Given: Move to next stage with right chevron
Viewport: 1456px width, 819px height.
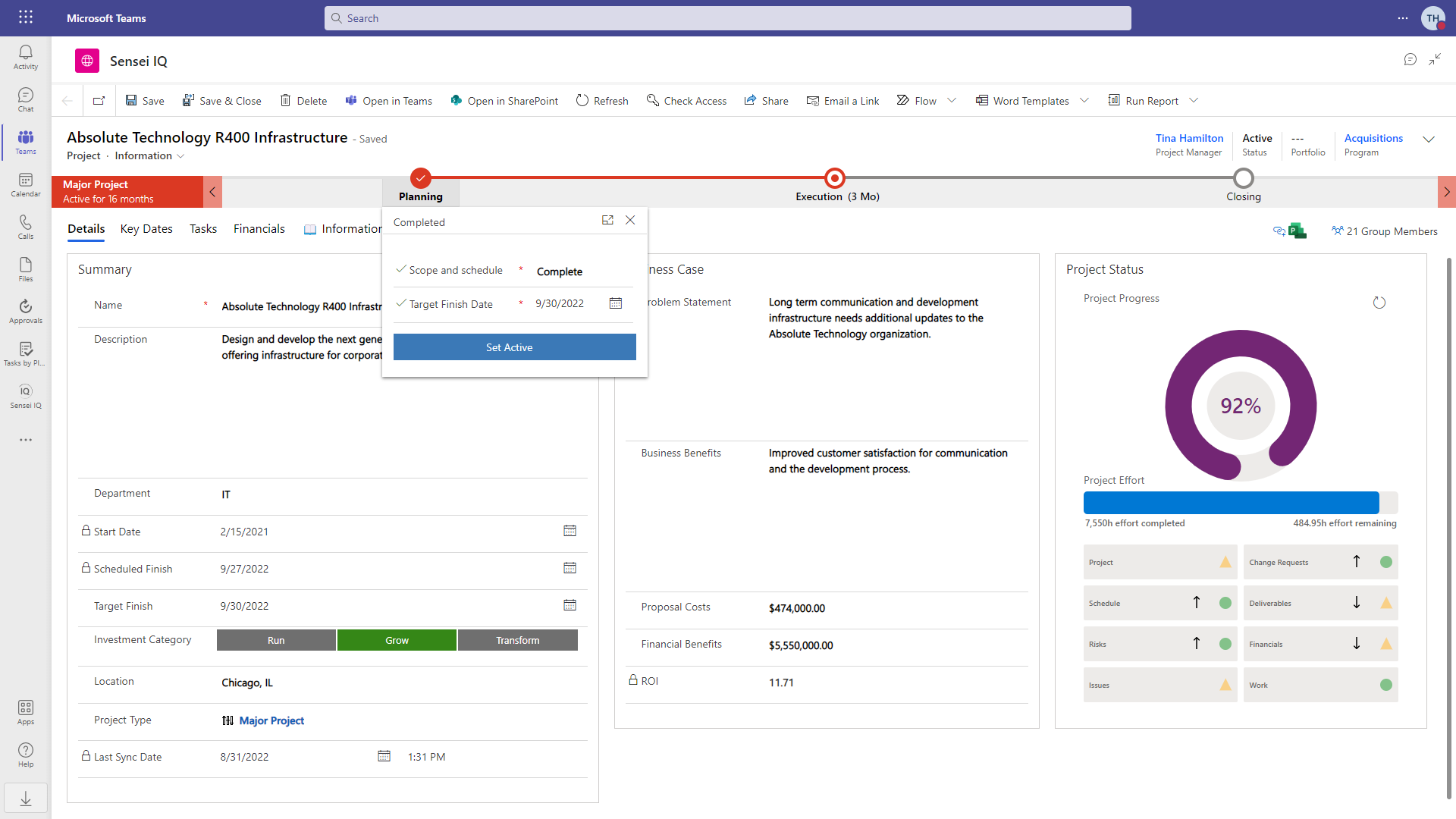Looking at the screenshot, I should tap(1447, 192).
